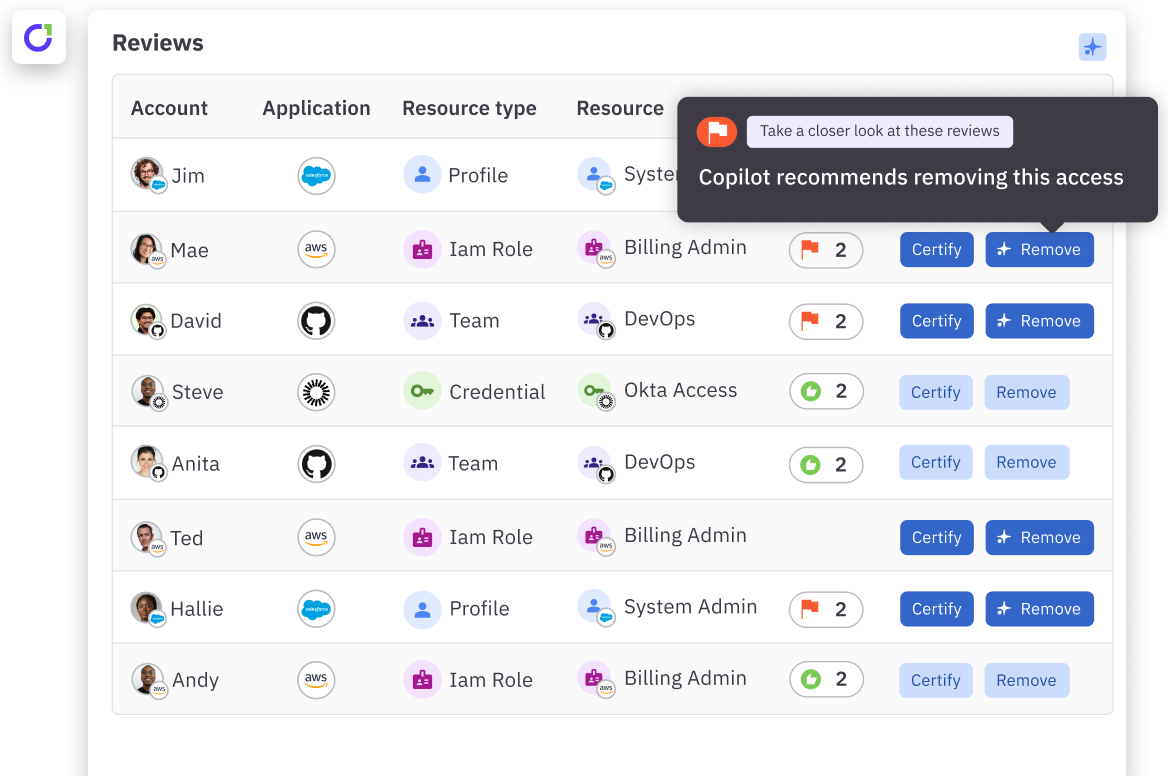Viewport: 1168px width, 776px height.
Task: Click the Account column header
Action: (169, 108)
